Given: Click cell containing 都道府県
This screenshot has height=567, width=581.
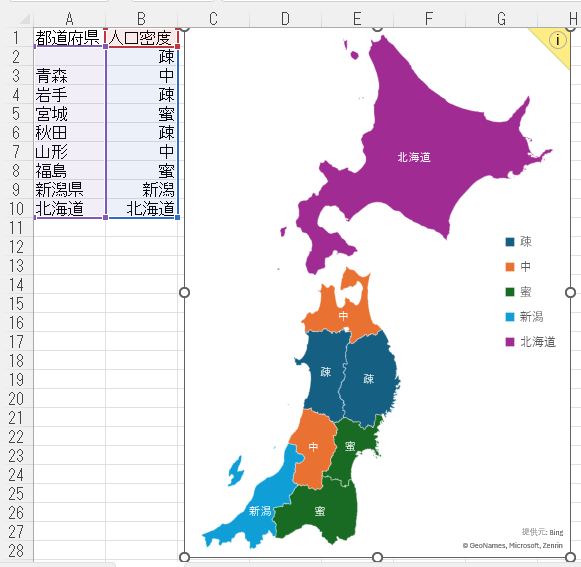Looking at the screenshot, I should pyautogui.click(x=69, y=37).
